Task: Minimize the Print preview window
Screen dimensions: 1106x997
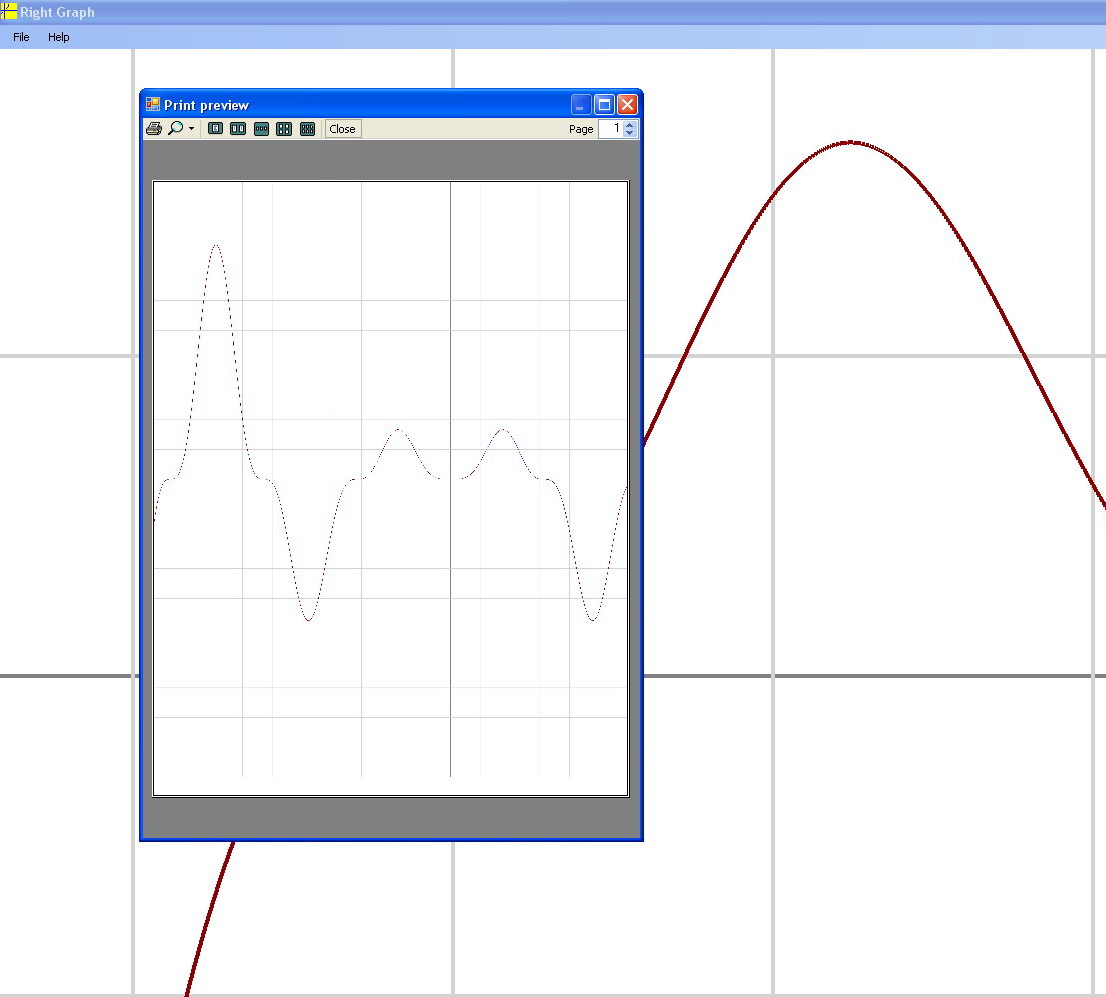Action: tap(581, 104)
